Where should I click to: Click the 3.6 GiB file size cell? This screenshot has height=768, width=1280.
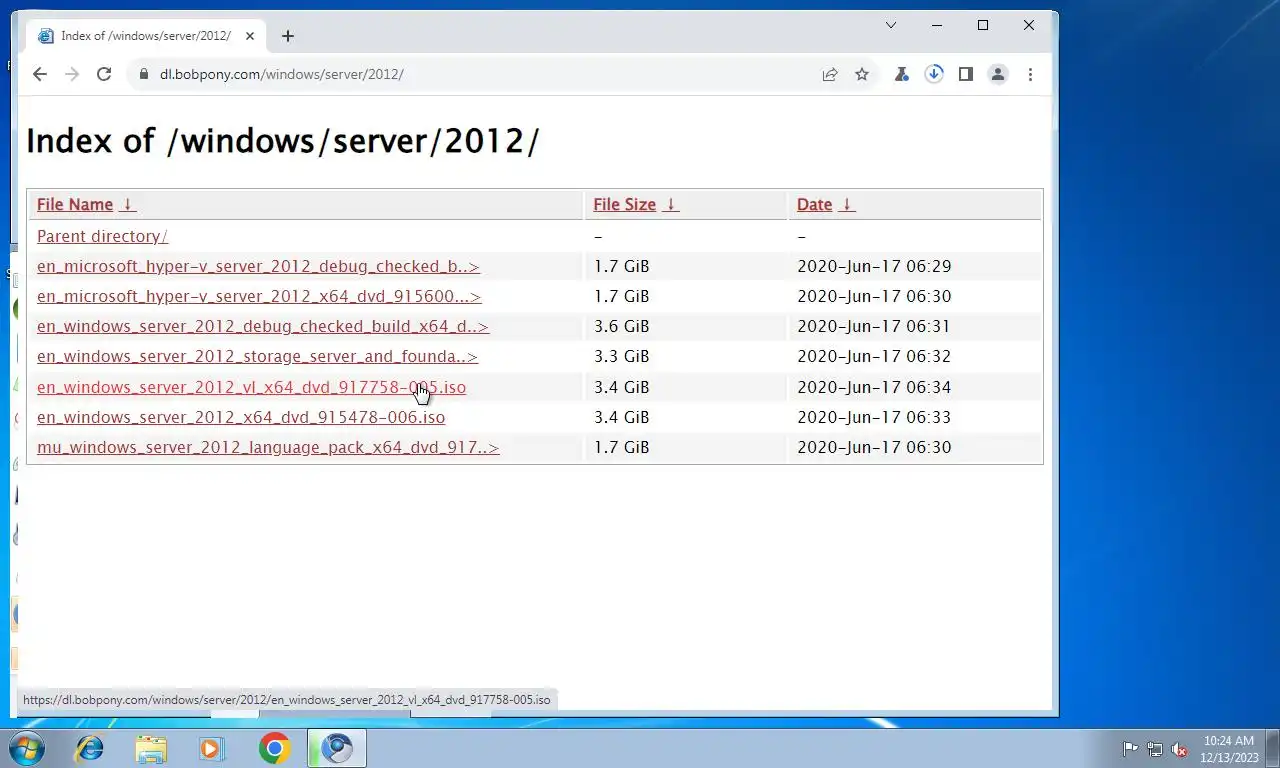(621, 326)
